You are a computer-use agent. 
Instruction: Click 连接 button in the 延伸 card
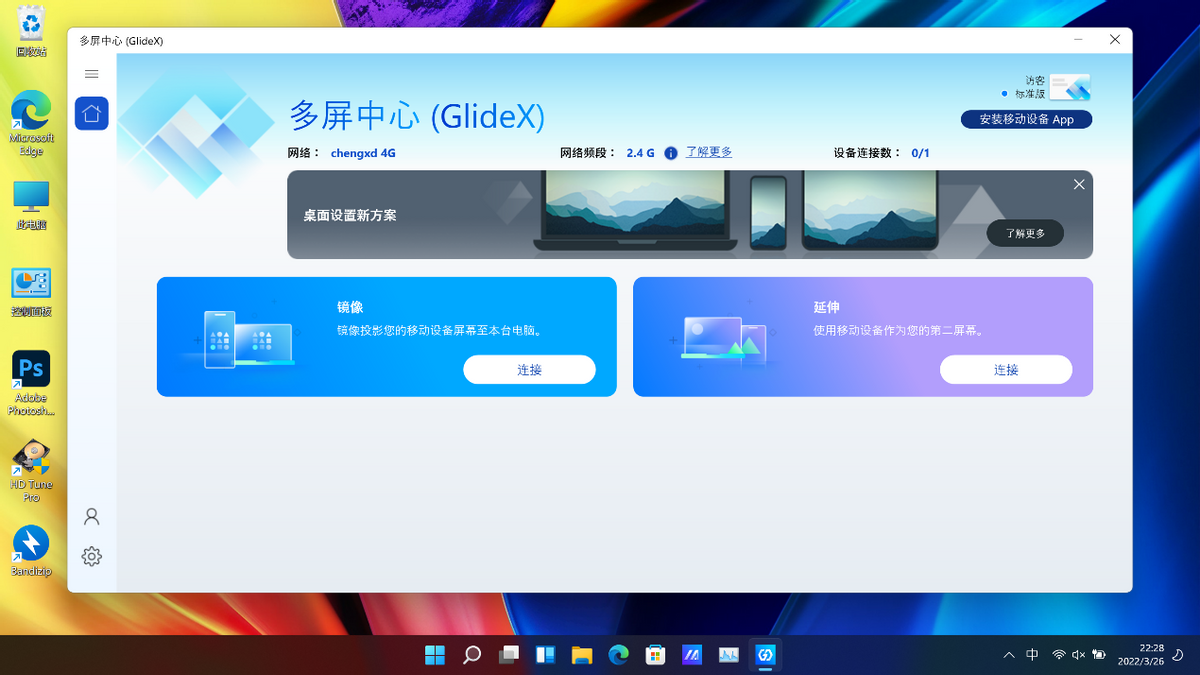(x=1006, y=369)
